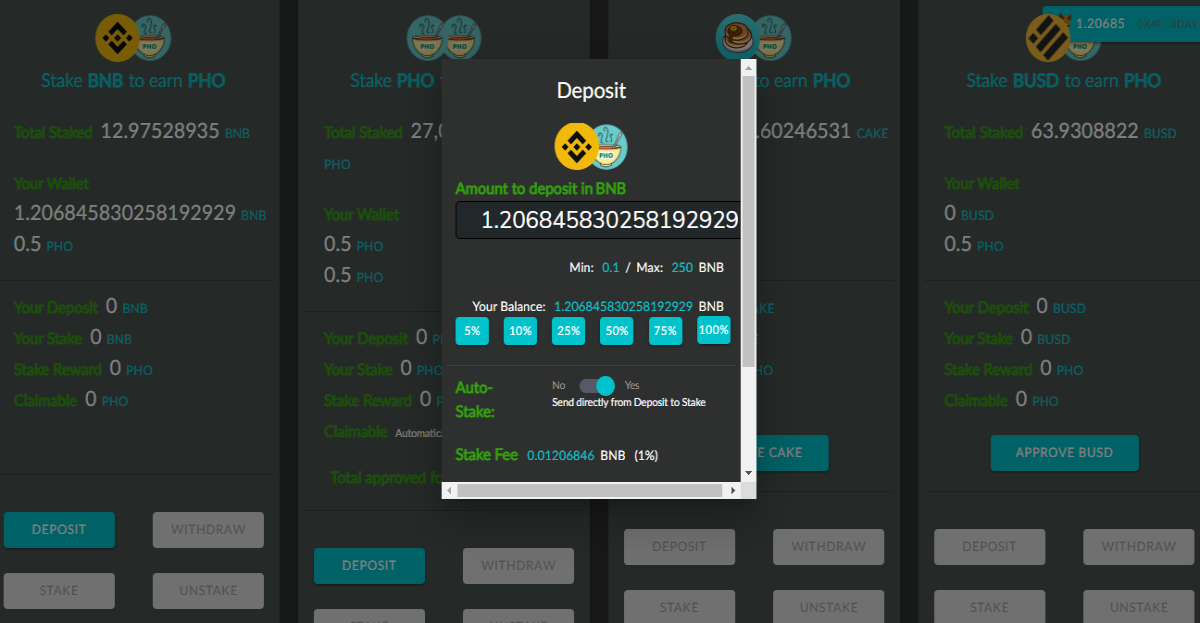Click dialog horizontal scrollbar left arrow

click(x=450, y=490)
